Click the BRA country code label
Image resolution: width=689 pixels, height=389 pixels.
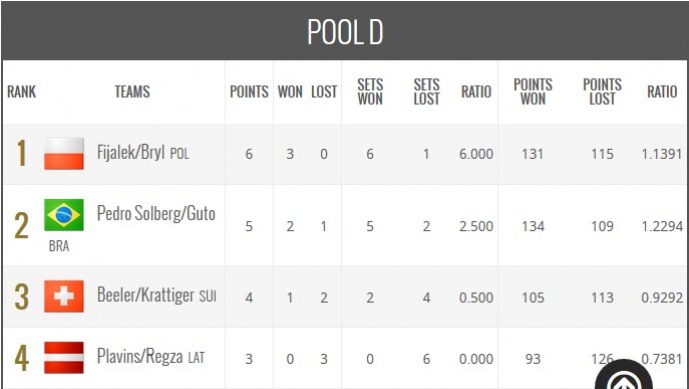tap(59, 246)
